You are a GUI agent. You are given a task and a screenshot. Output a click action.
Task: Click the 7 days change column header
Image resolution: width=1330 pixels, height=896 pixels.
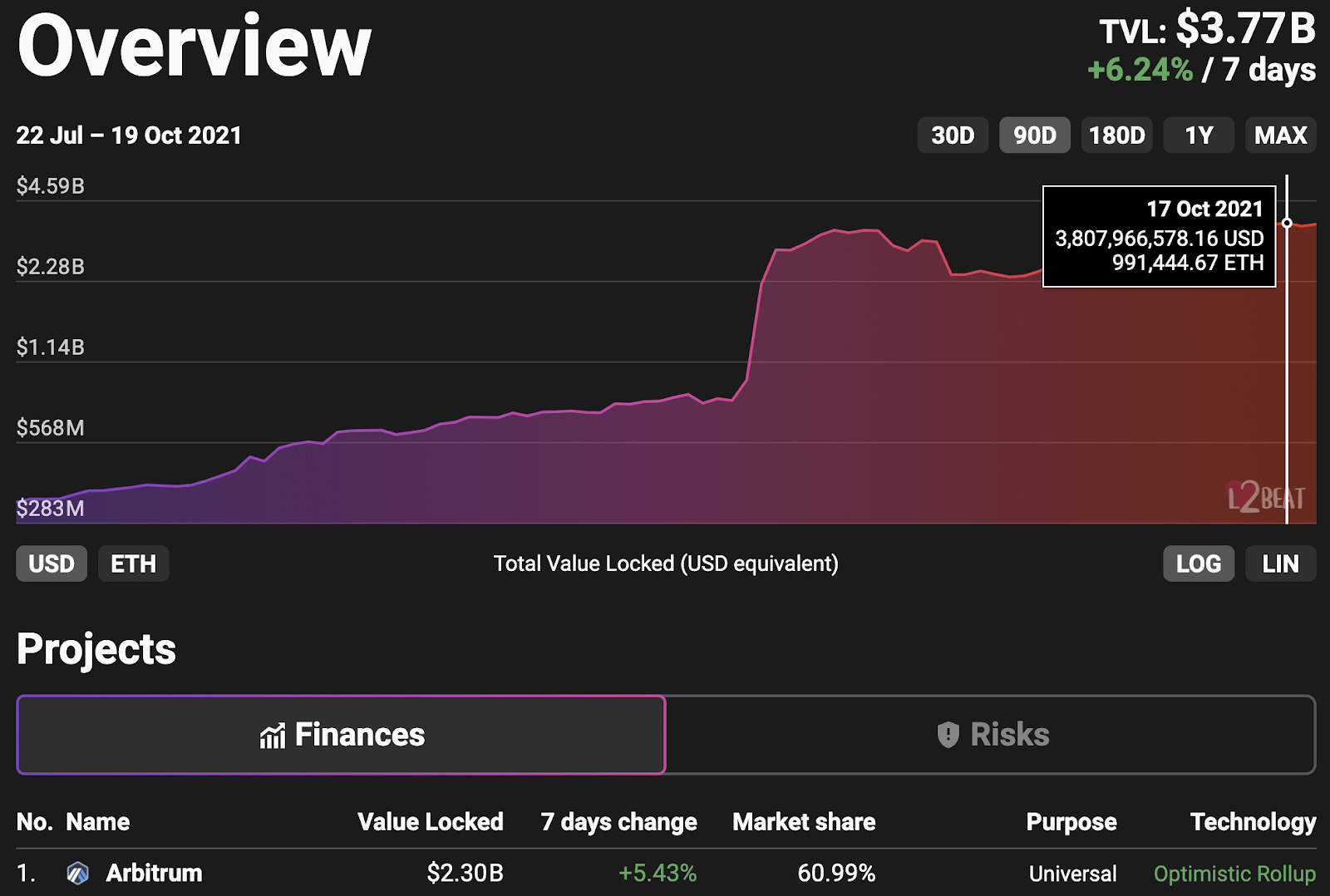tap(618, 822)
